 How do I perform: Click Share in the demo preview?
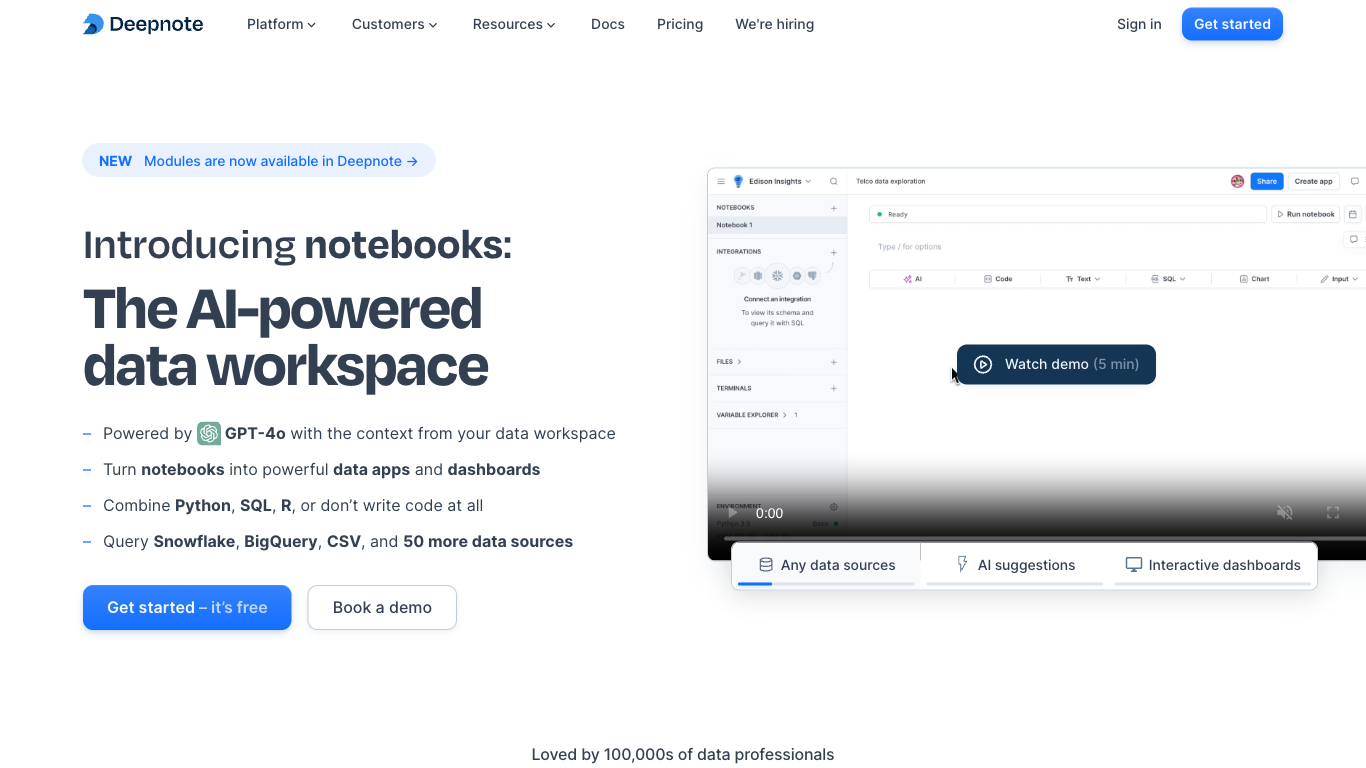point(1267,181)
